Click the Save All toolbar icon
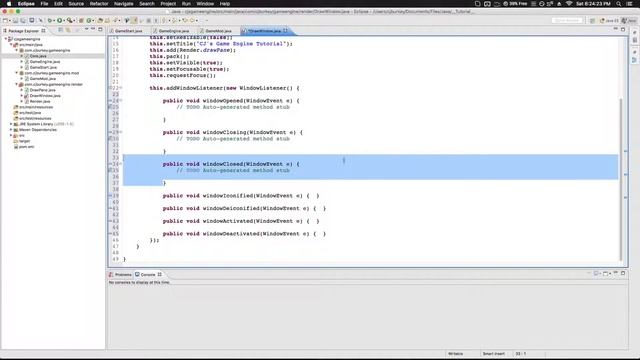 point(23,20)
